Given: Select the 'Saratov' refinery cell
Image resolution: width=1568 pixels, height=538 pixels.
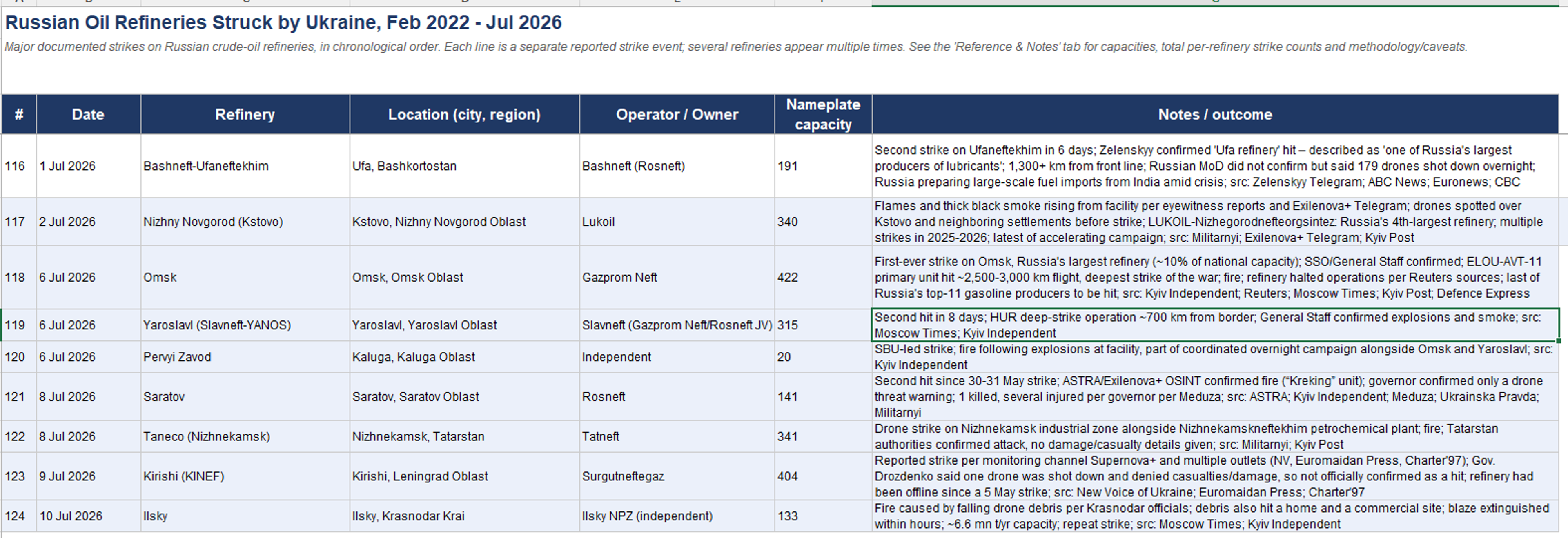Looking at the screenshot, I should pos(245,396).
